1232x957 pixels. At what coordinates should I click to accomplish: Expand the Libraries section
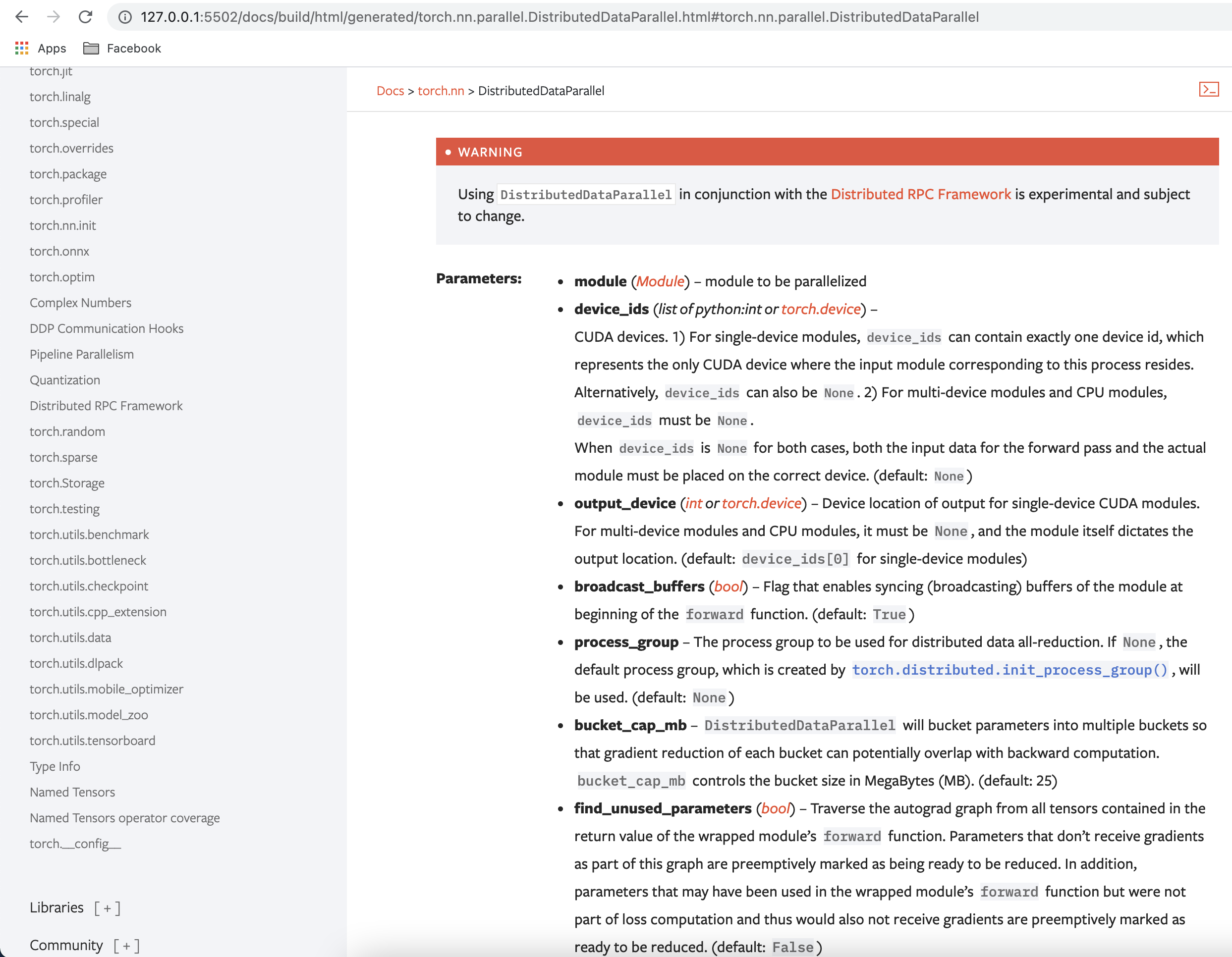pos(107,907)
